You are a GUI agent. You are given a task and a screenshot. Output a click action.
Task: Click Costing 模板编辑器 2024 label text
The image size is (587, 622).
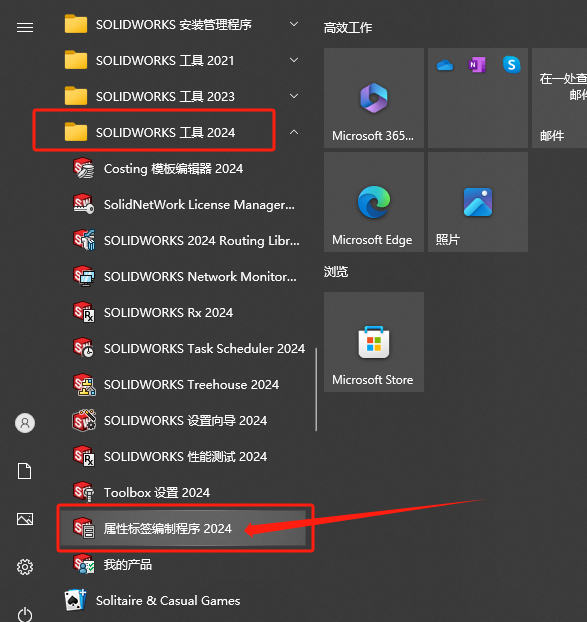(173, 169)
